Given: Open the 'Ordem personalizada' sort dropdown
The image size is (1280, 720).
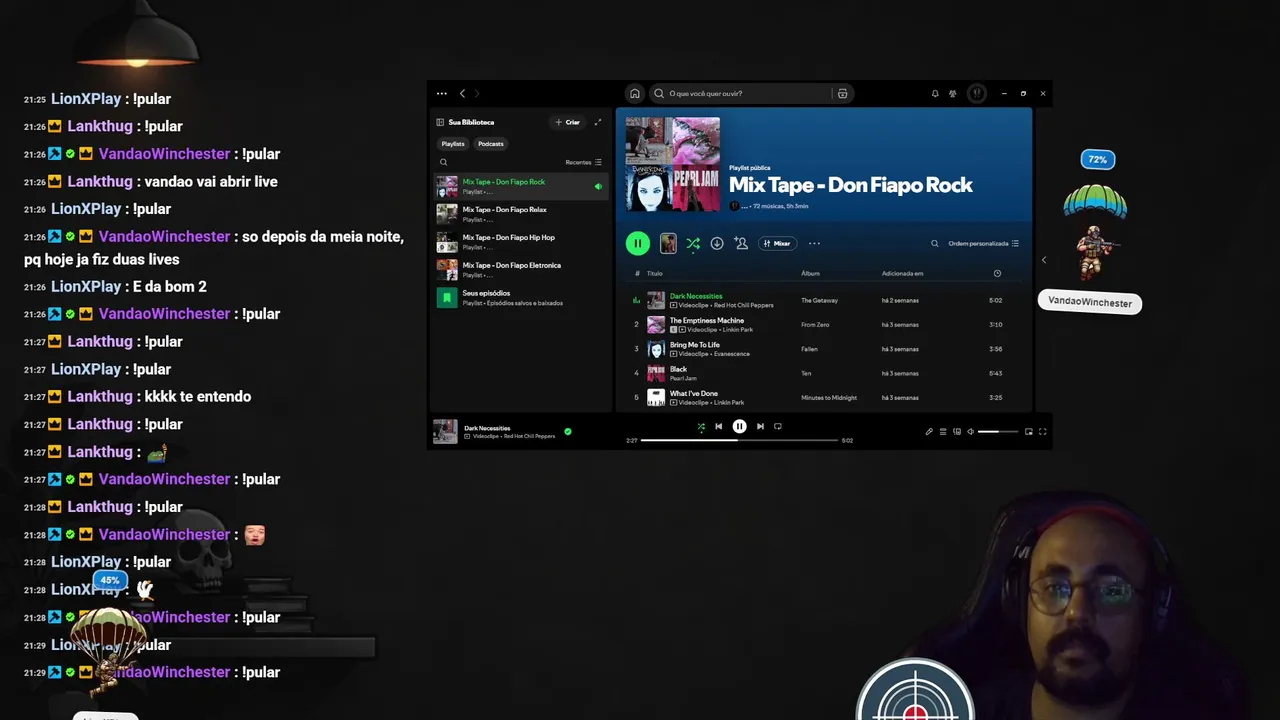Looking at the screenshot, I should pos(984,243).
